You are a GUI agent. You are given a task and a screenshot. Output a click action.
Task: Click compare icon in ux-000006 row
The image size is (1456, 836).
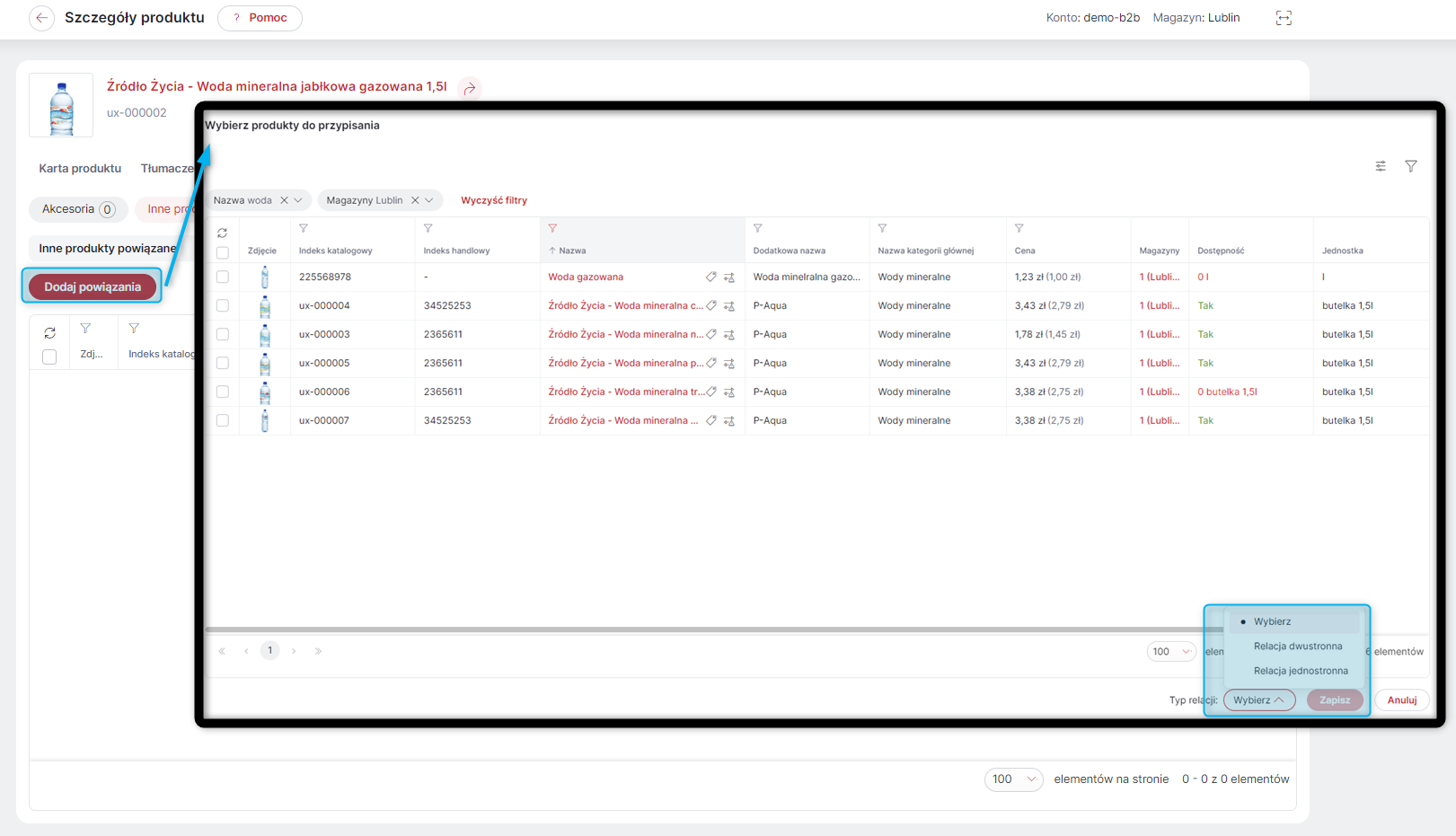coord(729,392)
